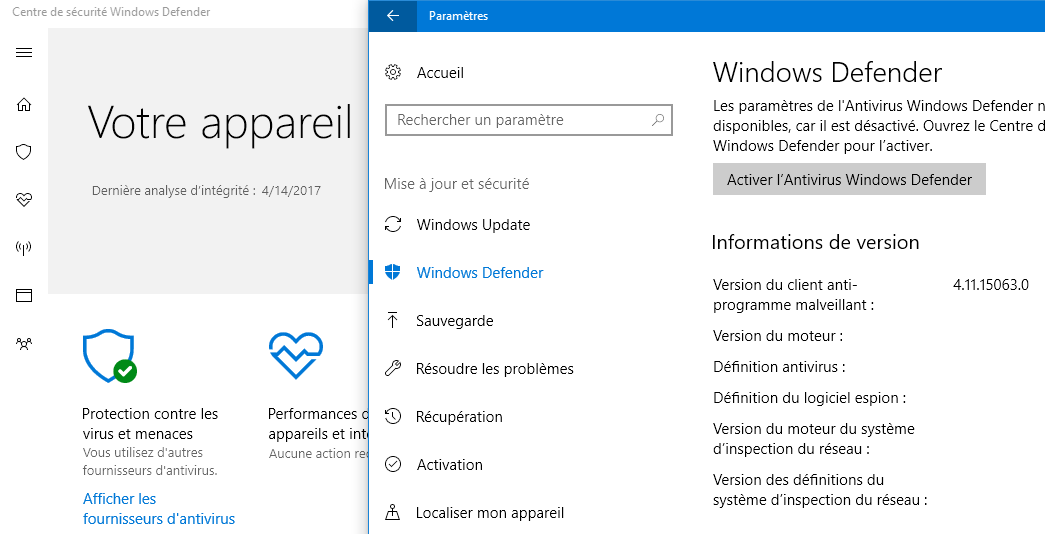Click the Récupération history clock icon
Image resolution: width=1045 pixels, height=534 pixels.
(x=393, y=417)
